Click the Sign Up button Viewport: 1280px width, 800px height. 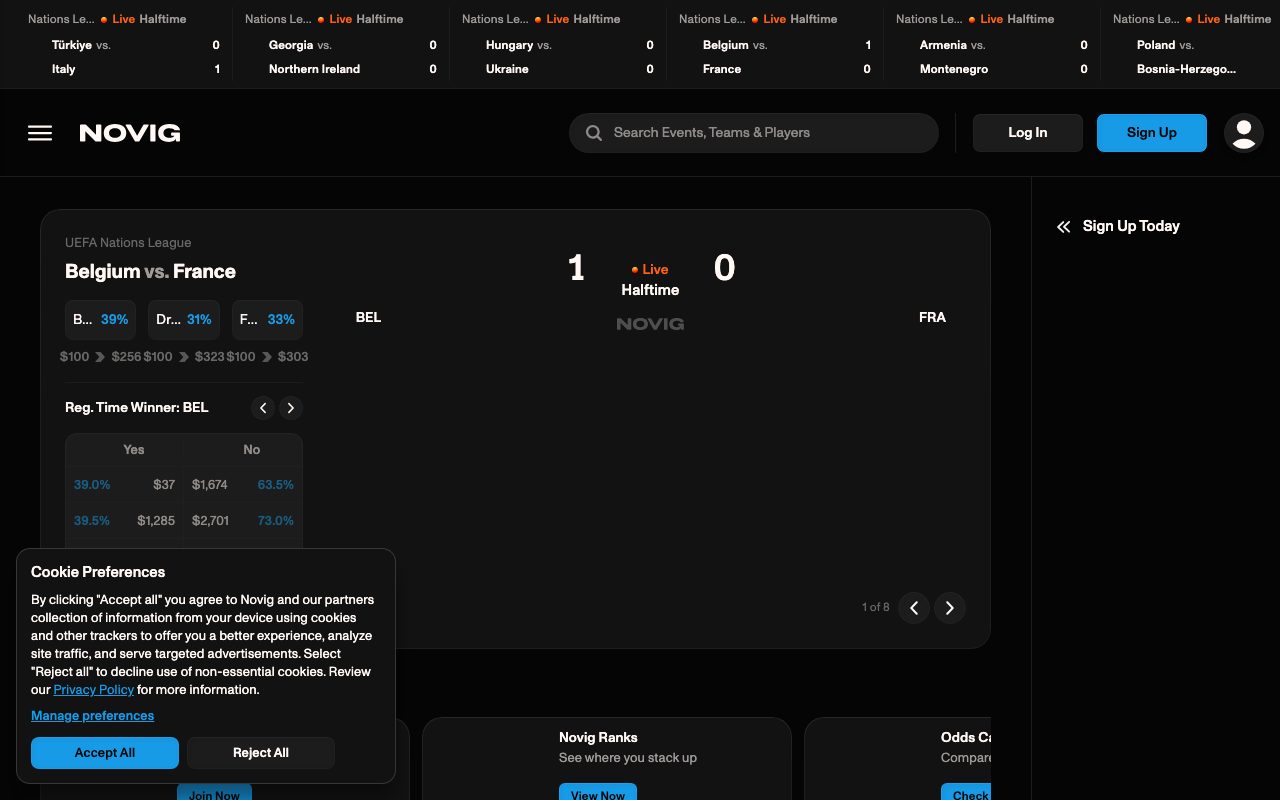coord(1152,133)
